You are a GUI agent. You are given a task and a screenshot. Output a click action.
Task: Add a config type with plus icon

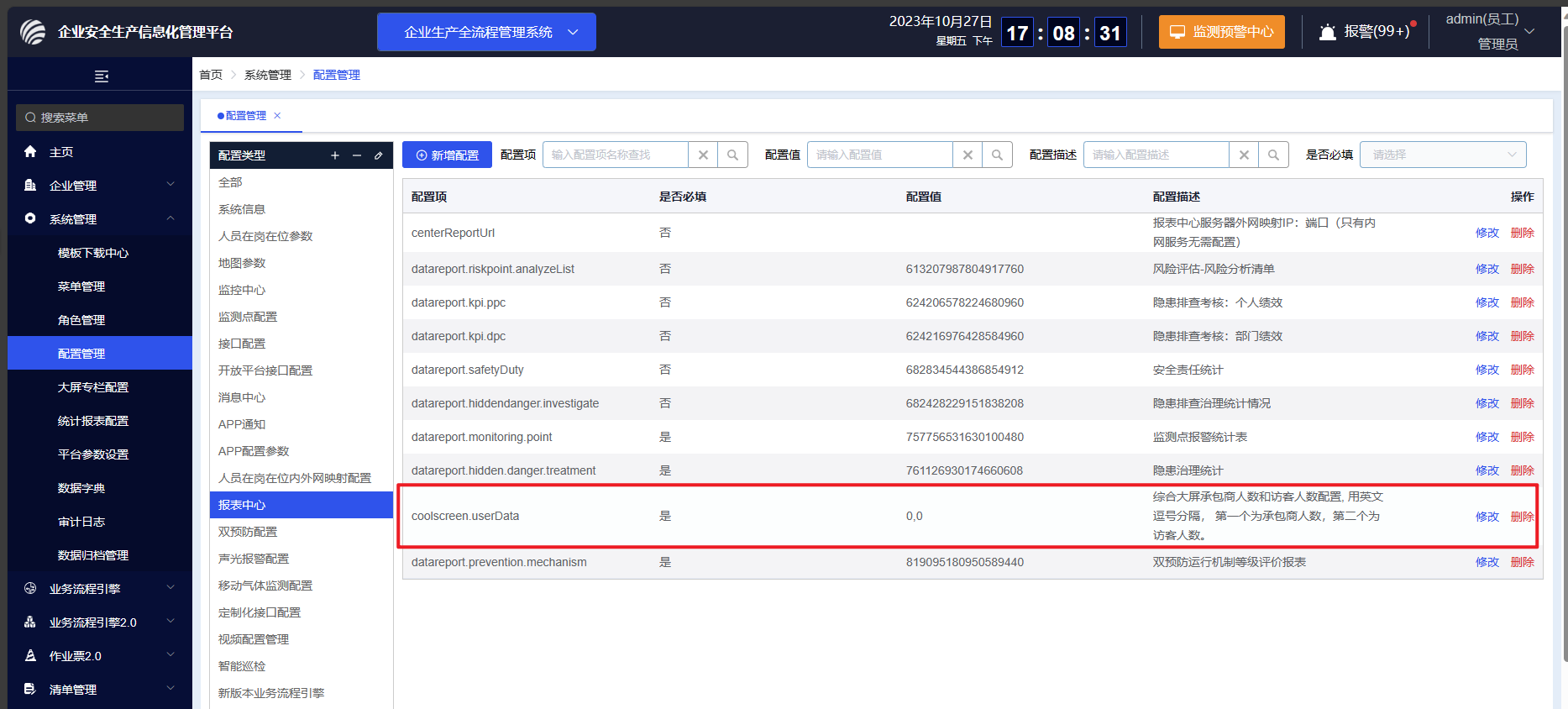pos(335,155)
